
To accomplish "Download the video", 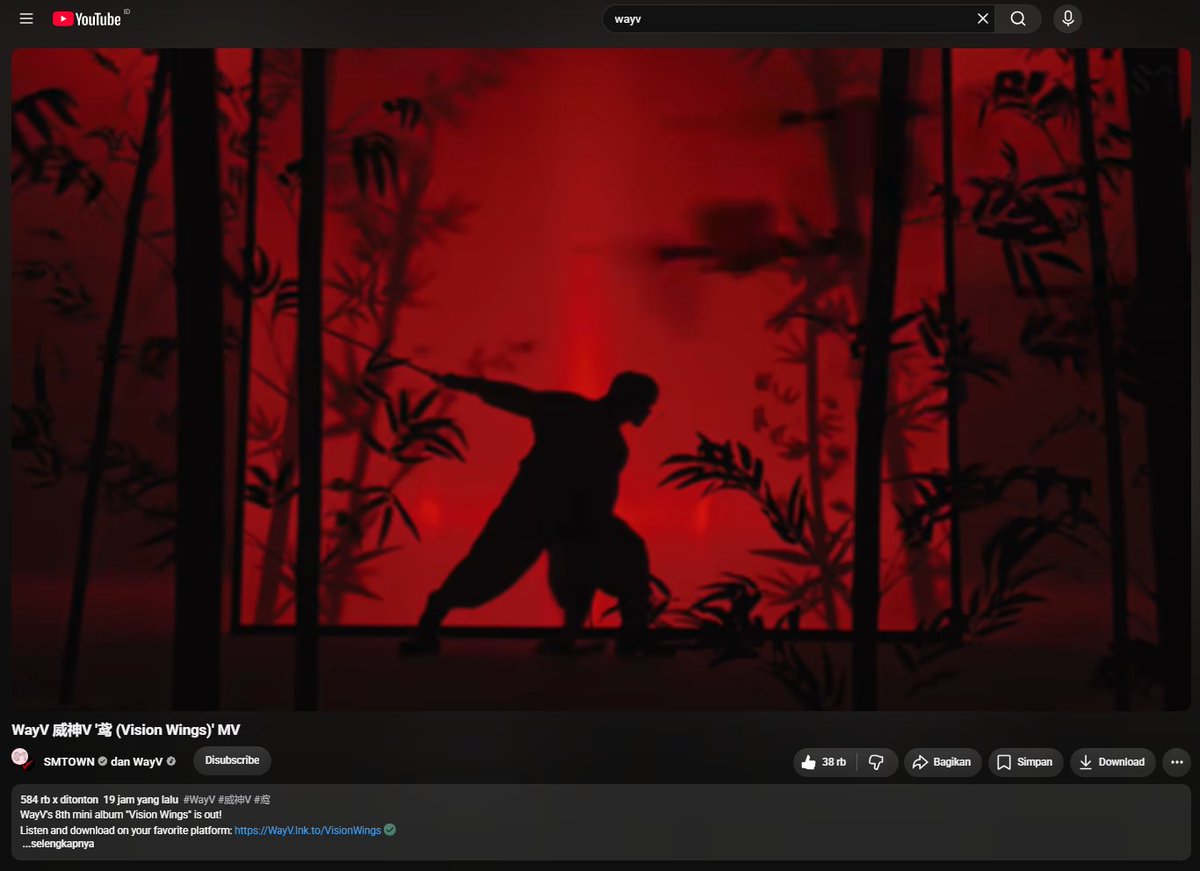I will pyautogui.click(x=1113, y=762).
